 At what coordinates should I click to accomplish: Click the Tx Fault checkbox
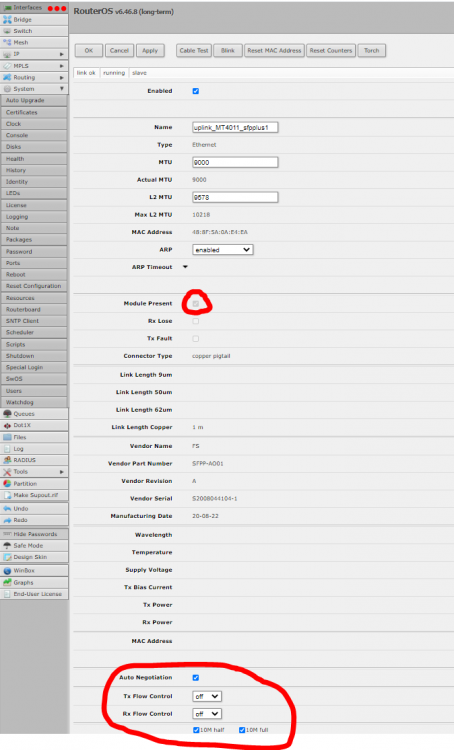pyautogui.click(x=196, y=339)
